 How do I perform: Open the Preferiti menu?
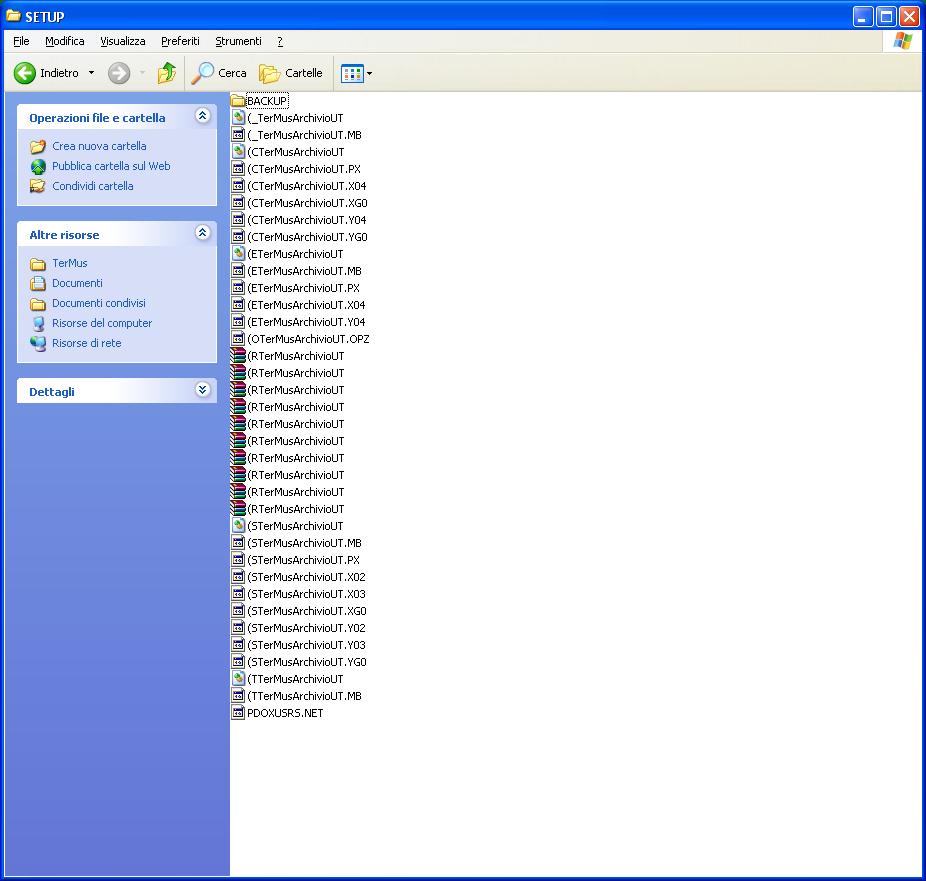(180, 41)
